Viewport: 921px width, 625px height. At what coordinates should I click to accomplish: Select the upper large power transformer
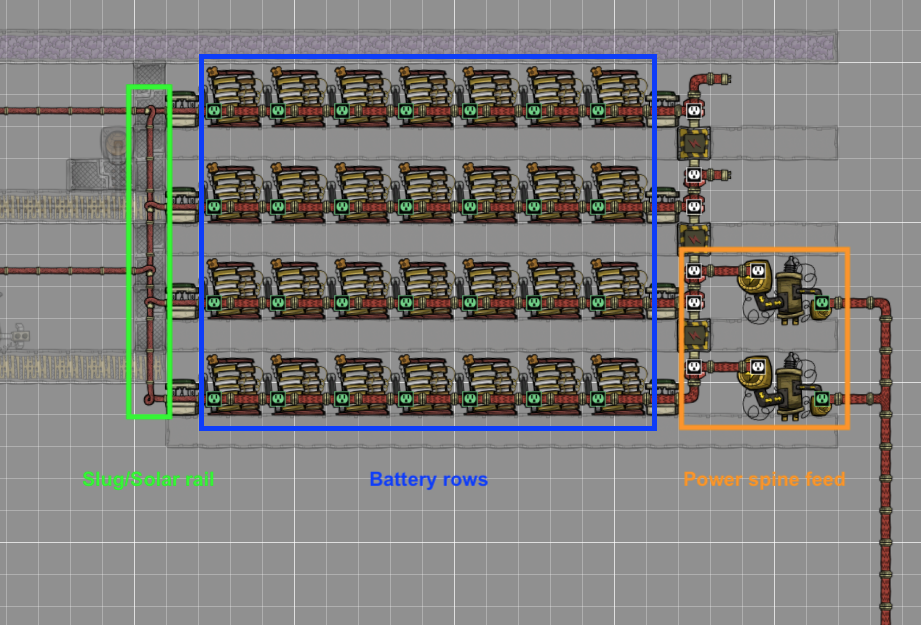(787, 290)
